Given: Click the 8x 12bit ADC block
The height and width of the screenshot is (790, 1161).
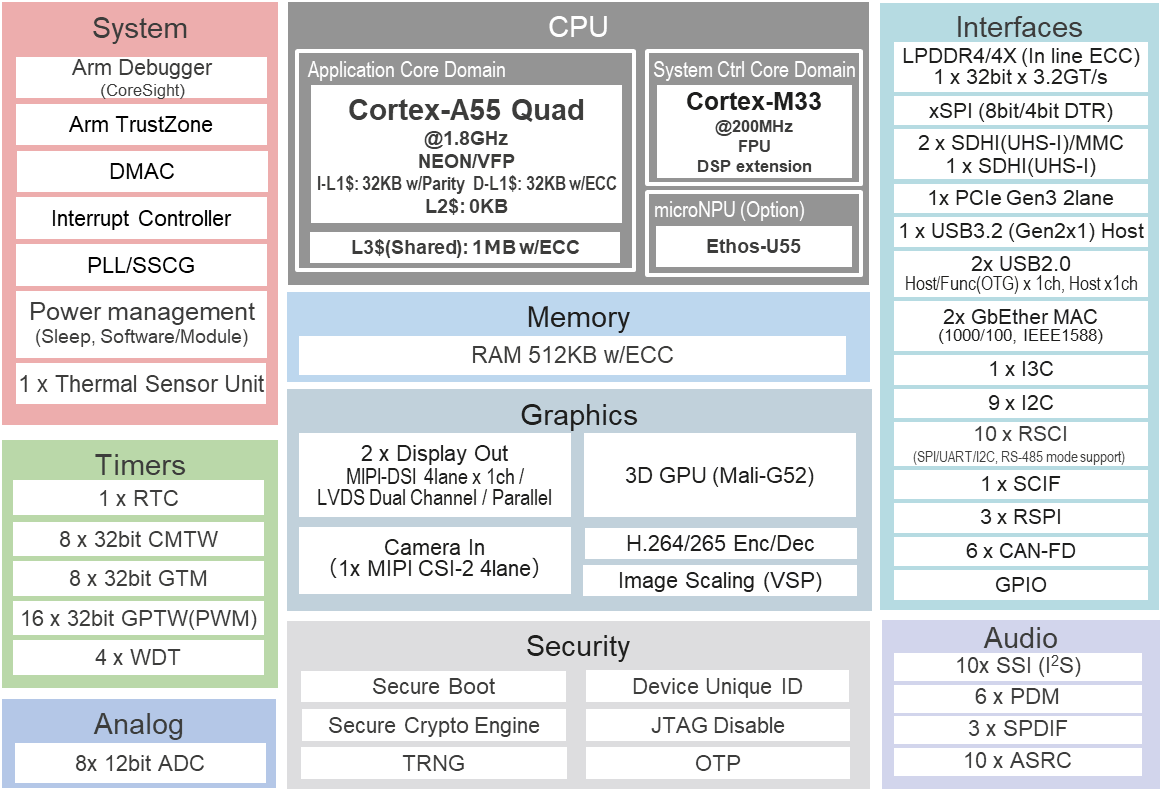Looking at the screenshot, I should coord(140,763).
